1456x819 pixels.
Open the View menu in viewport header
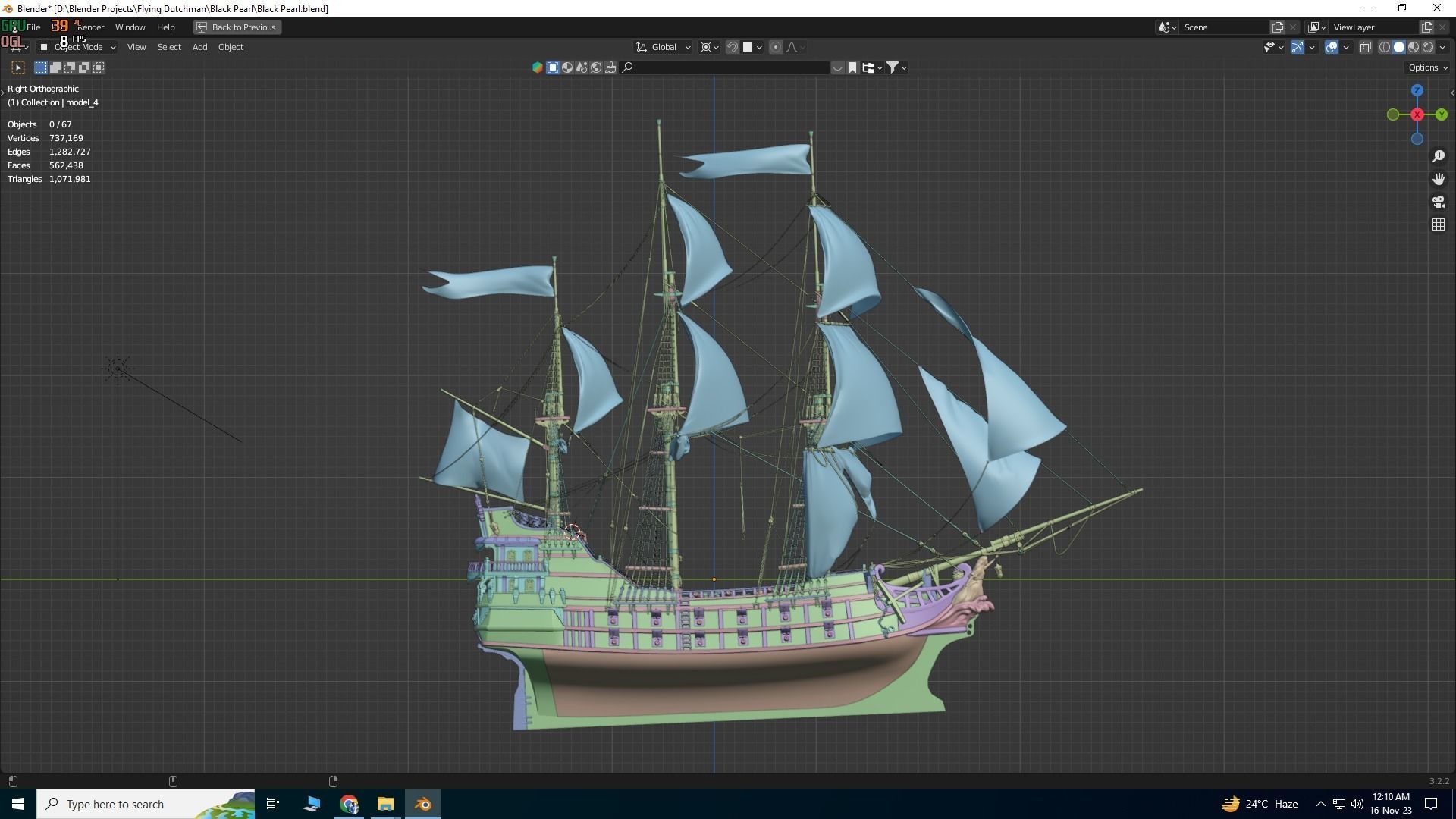(136, 47)
